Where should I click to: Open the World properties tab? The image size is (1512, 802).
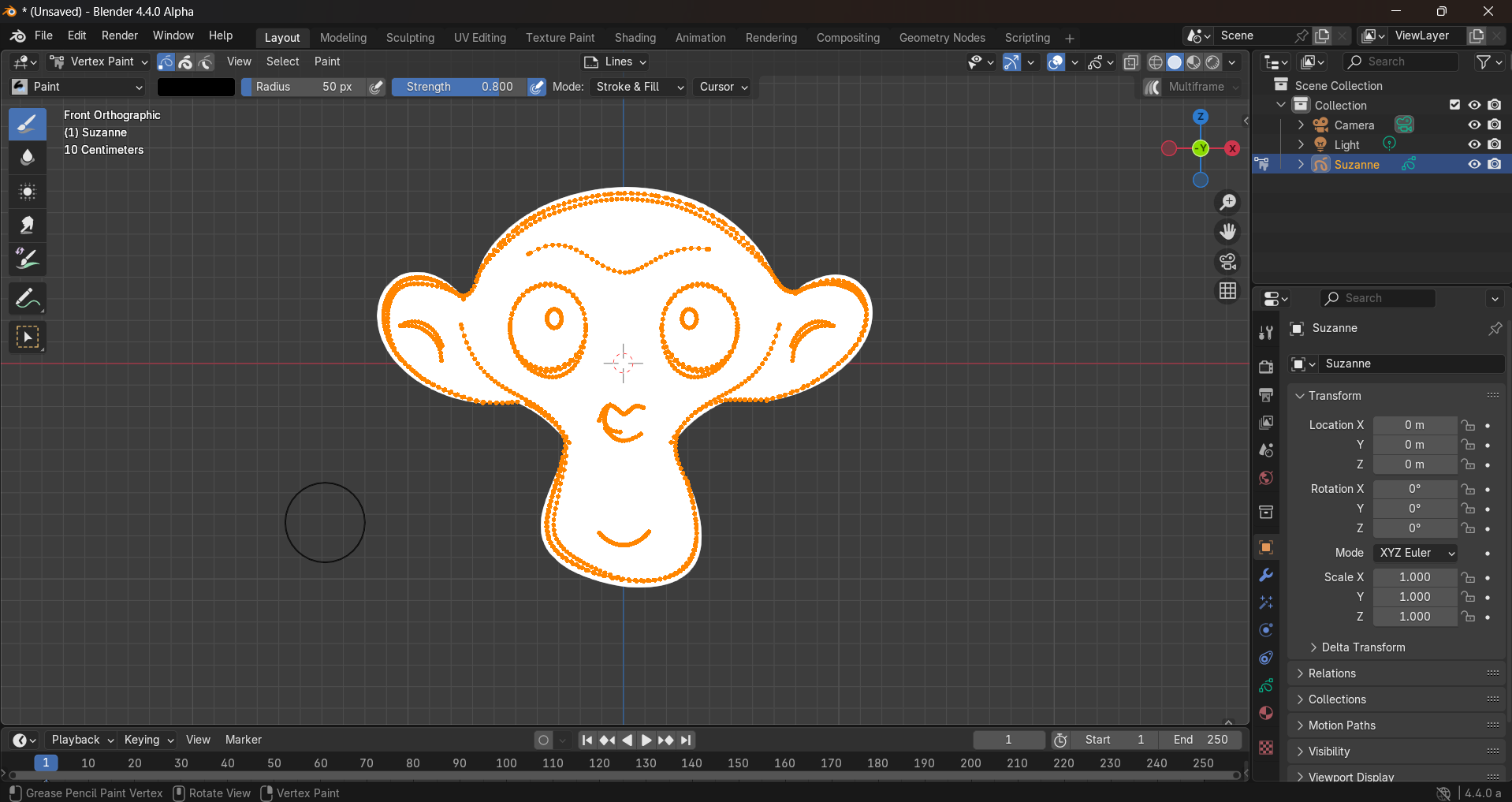click(1266, 478)
